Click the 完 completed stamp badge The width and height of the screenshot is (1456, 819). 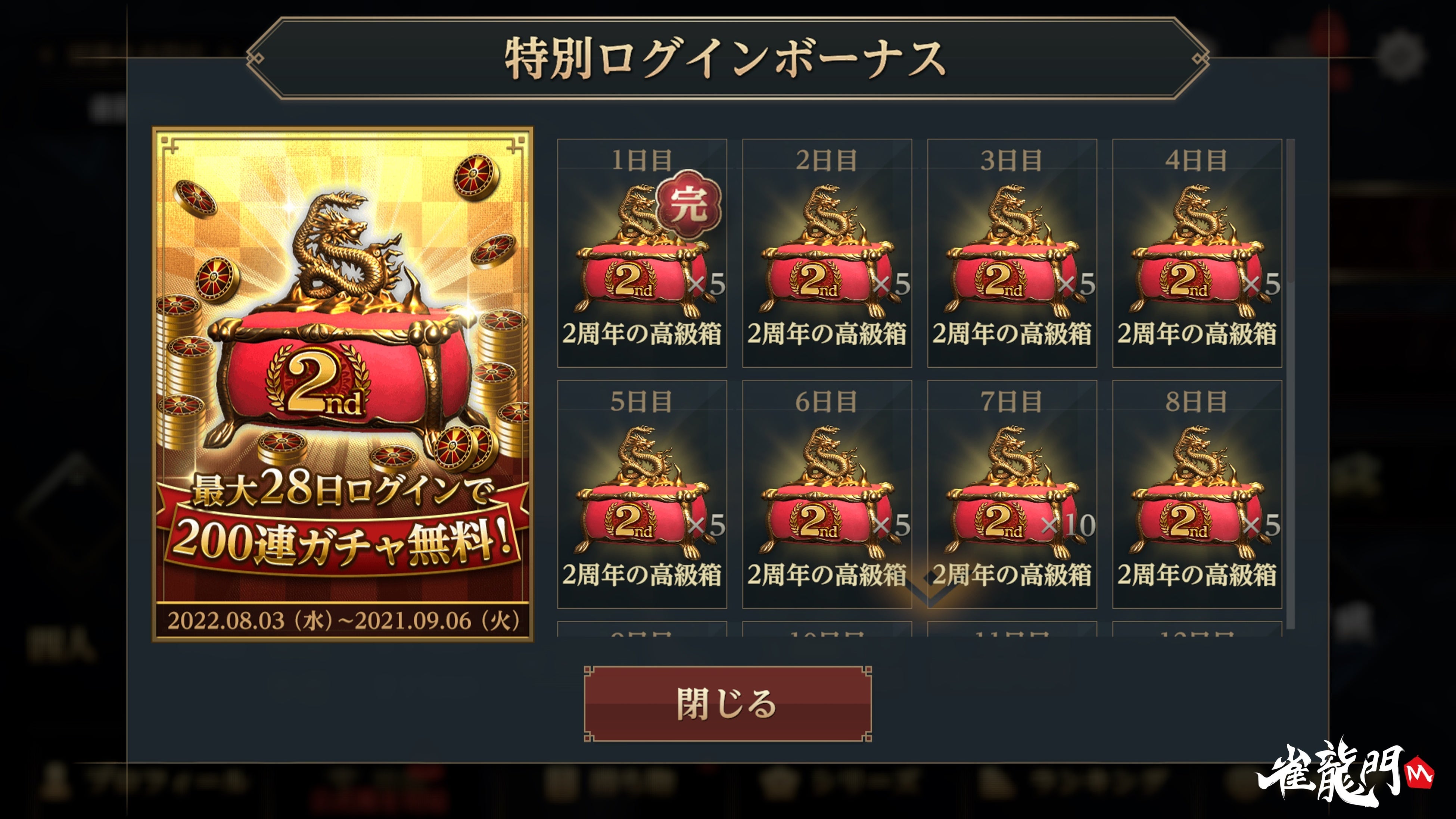688,203
